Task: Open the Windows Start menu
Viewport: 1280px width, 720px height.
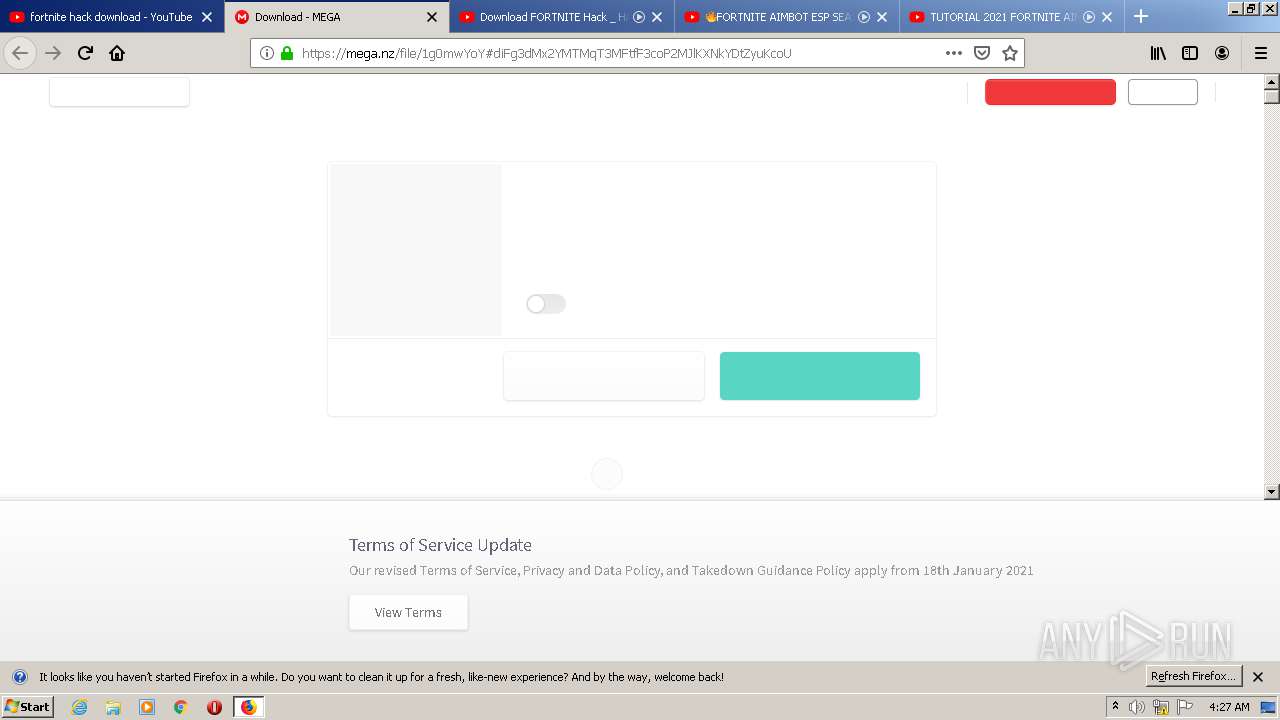Action: click(27, 707)
